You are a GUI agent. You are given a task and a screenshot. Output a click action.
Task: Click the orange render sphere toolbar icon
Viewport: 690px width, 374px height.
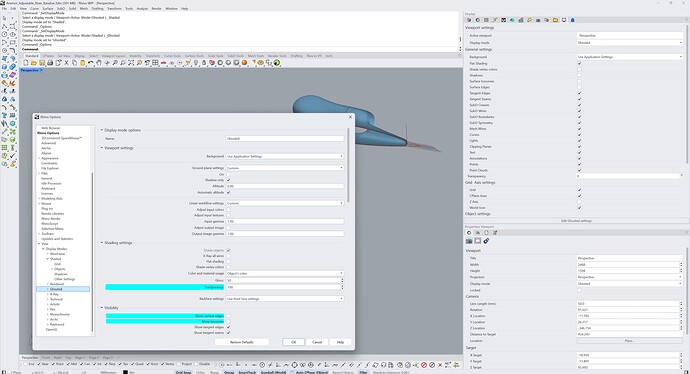(244, 63)
